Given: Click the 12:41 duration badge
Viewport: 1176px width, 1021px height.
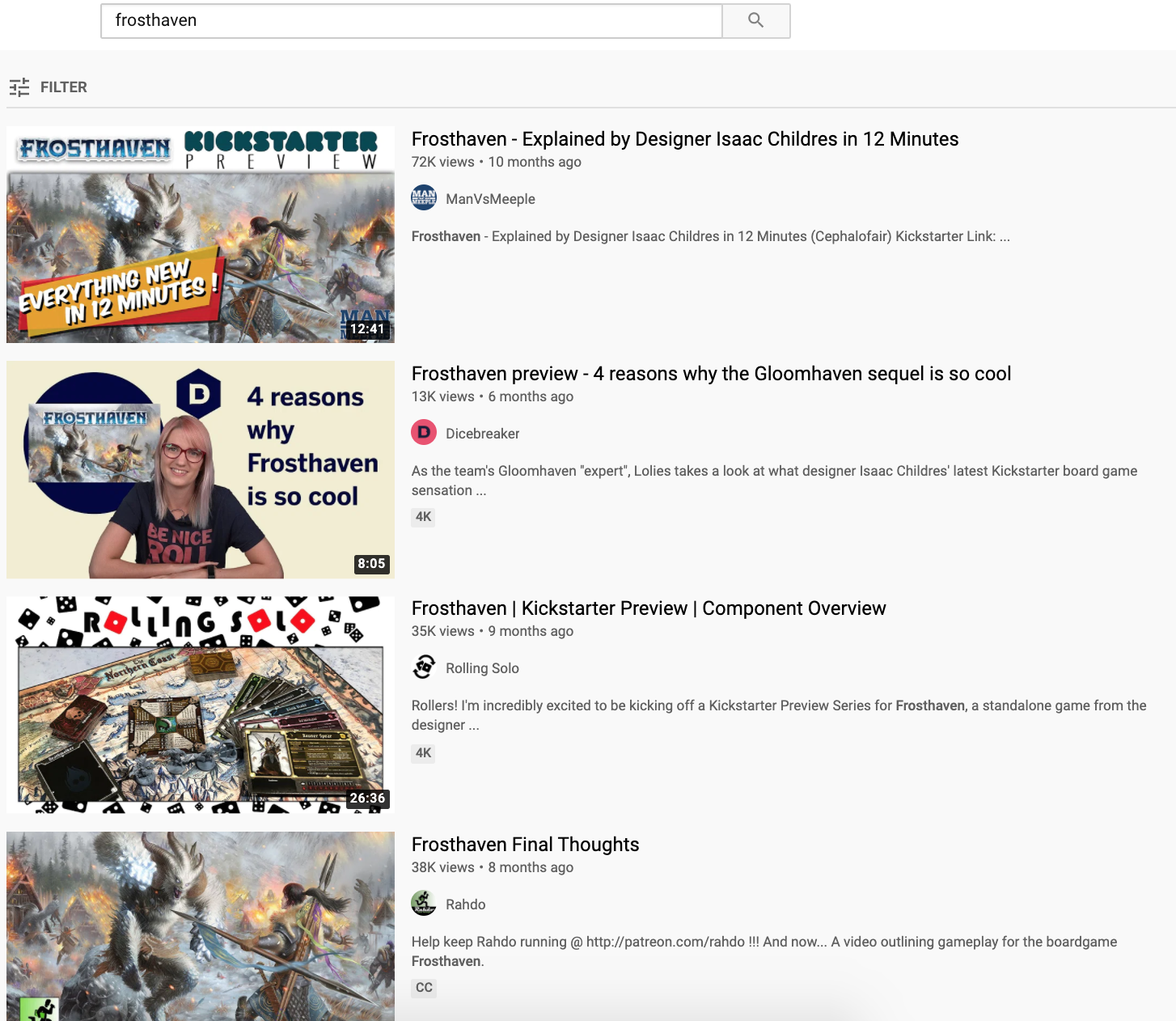Looking at the screenshot, I should coord(367,329).
